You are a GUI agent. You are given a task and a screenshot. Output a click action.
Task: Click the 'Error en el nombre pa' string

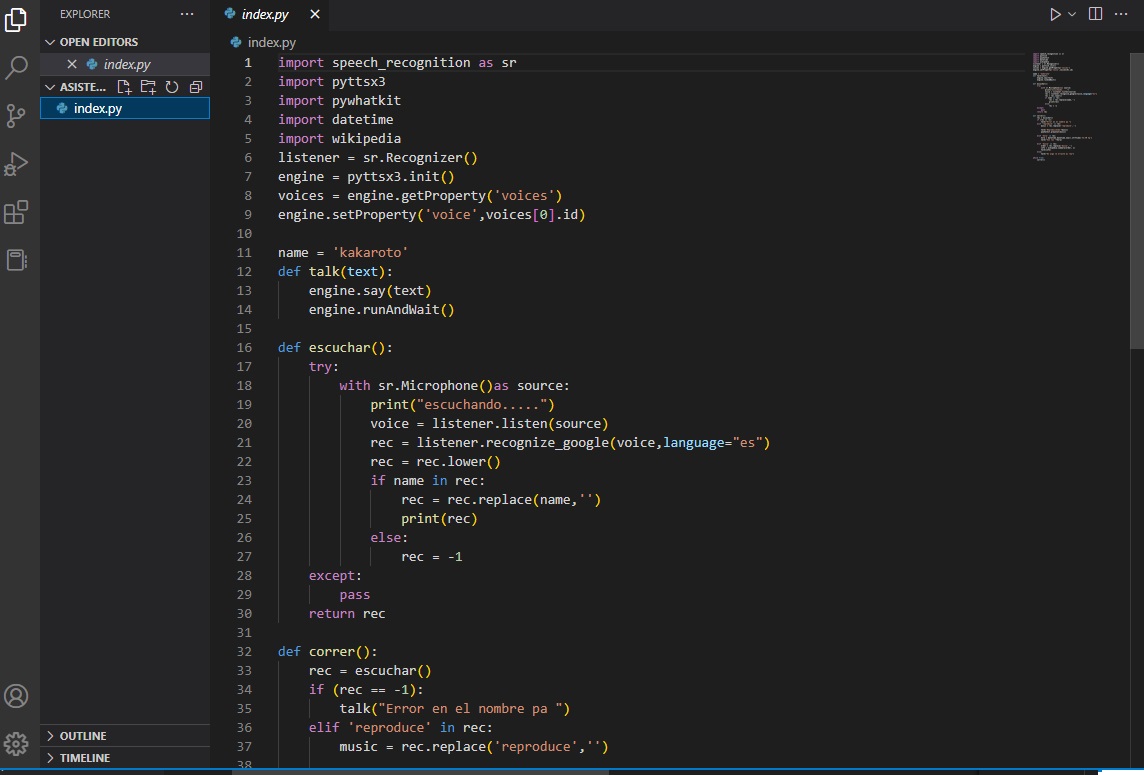[x=470, y=709]
